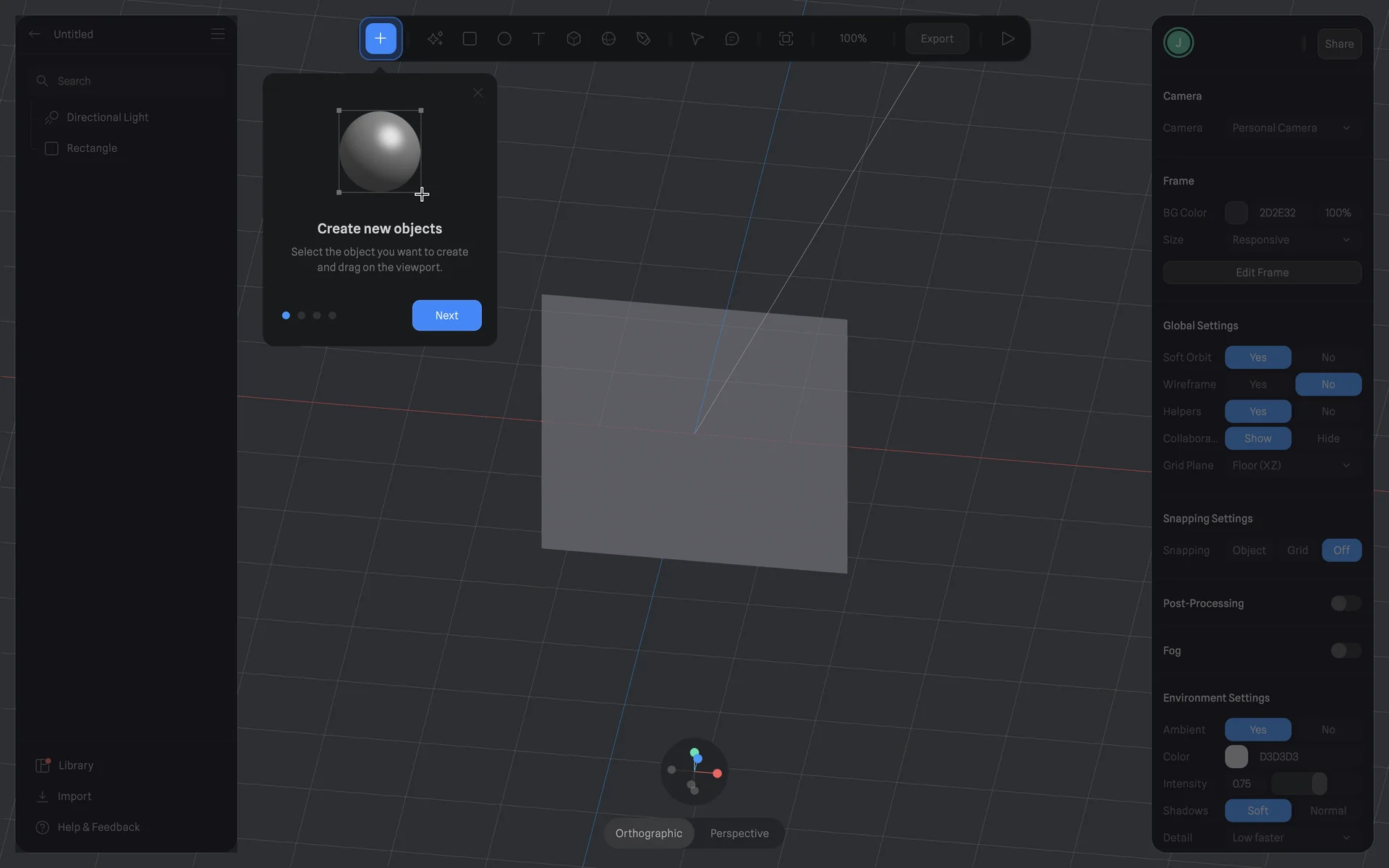Image resolution: width=1389 pixels, height=868 pixels.
Task: Select the Text tool in toolbar
Action: pos(538,38)
